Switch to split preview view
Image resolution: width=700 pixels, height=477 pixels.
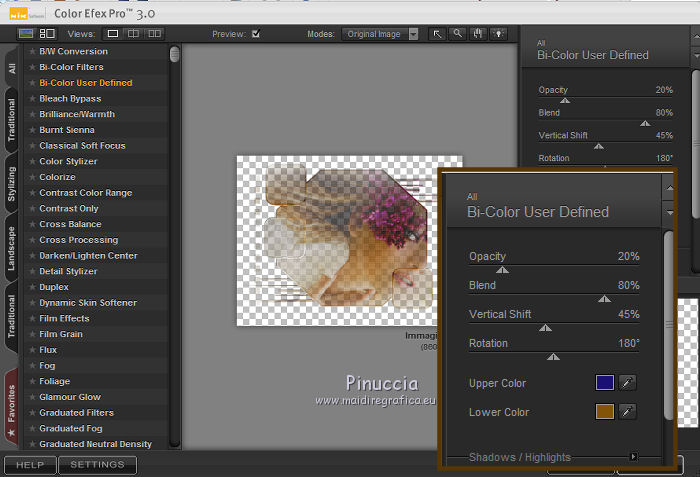pos(133,34)
